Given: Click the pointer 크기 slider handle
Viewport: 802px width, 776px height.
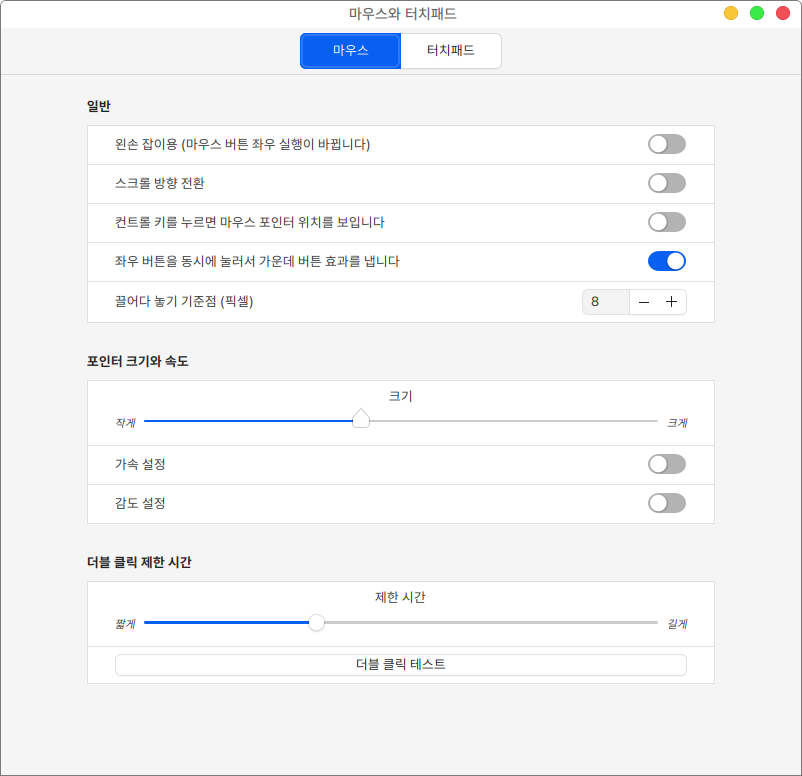Looking at the screenshot, I should 361,420.
